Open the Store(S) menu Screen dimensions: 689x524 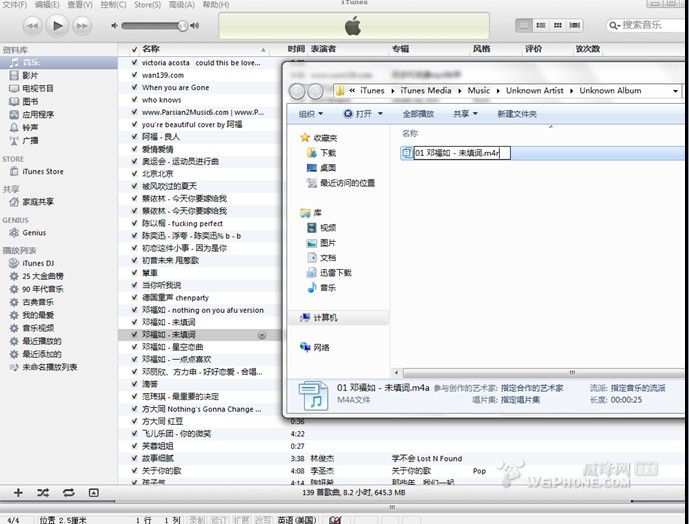147,4
